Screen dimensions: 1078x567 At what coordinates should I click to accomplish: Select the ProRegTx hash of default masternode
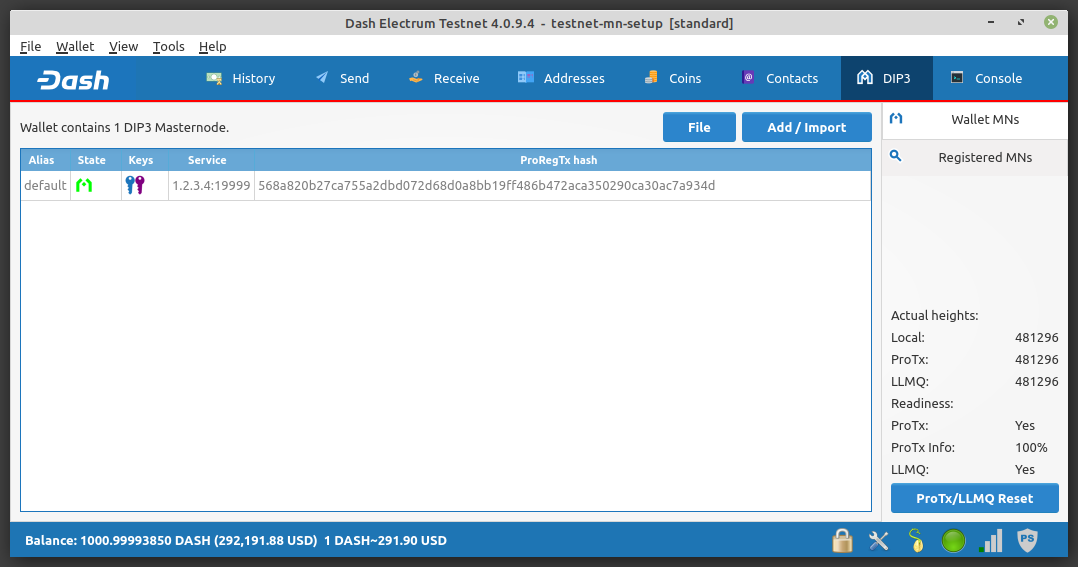click(486, 186)
